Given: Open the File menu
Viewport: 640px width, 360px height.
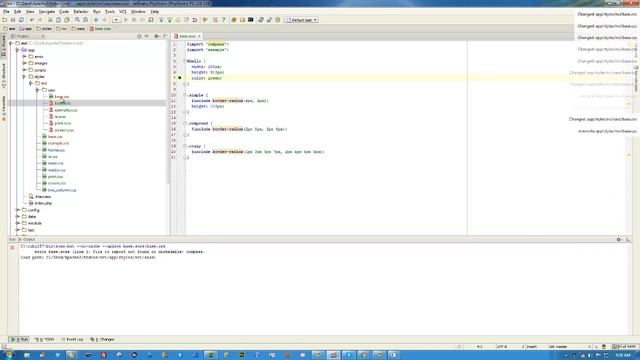Looking at the screenshot, I should pyautogui.click(x=6, y=12).
